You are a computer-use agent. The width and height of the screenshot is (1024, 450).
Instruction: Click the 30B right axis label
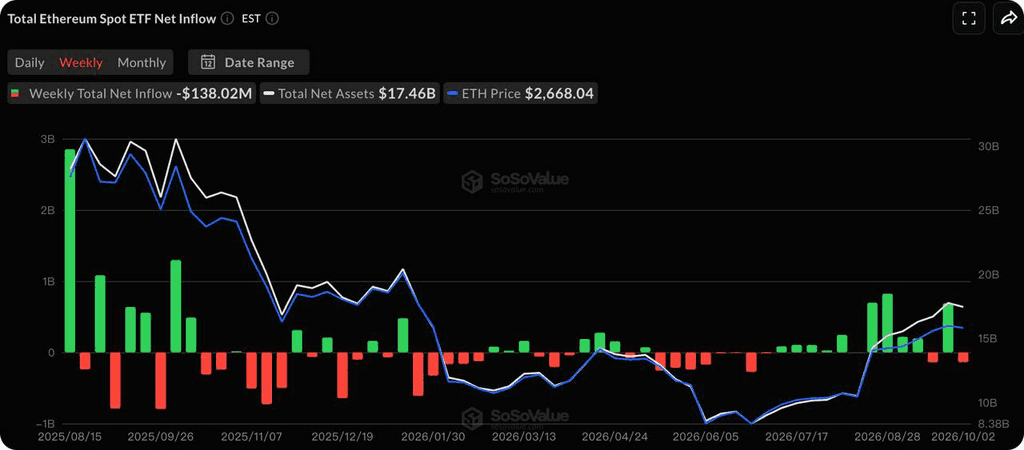pyautogui.click(x=989, y=146)
